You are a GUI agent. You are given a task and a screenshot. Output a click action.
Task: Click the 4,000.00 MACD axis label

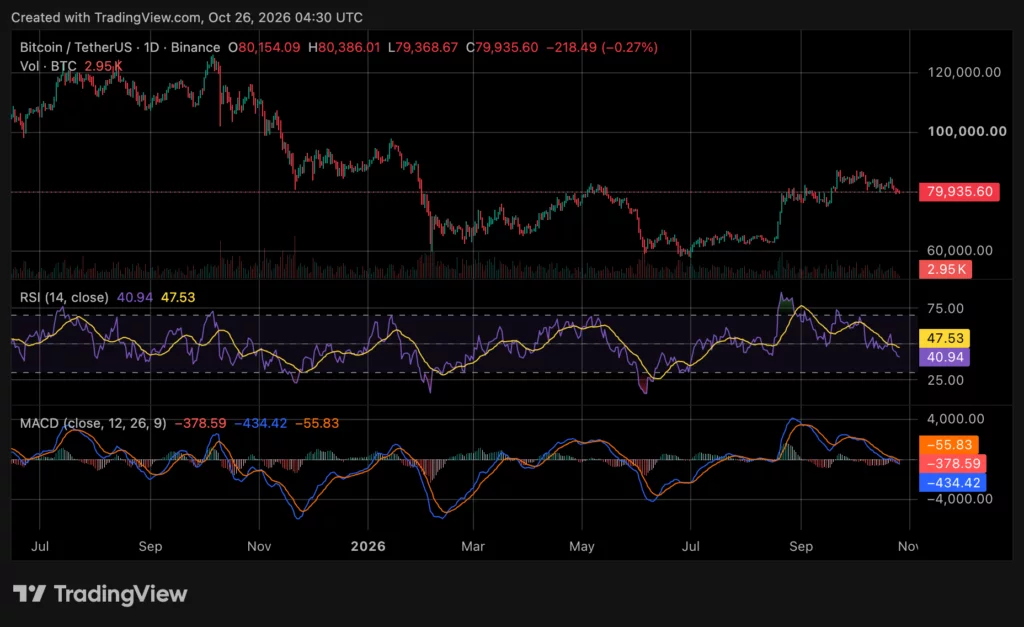point(955,419)
